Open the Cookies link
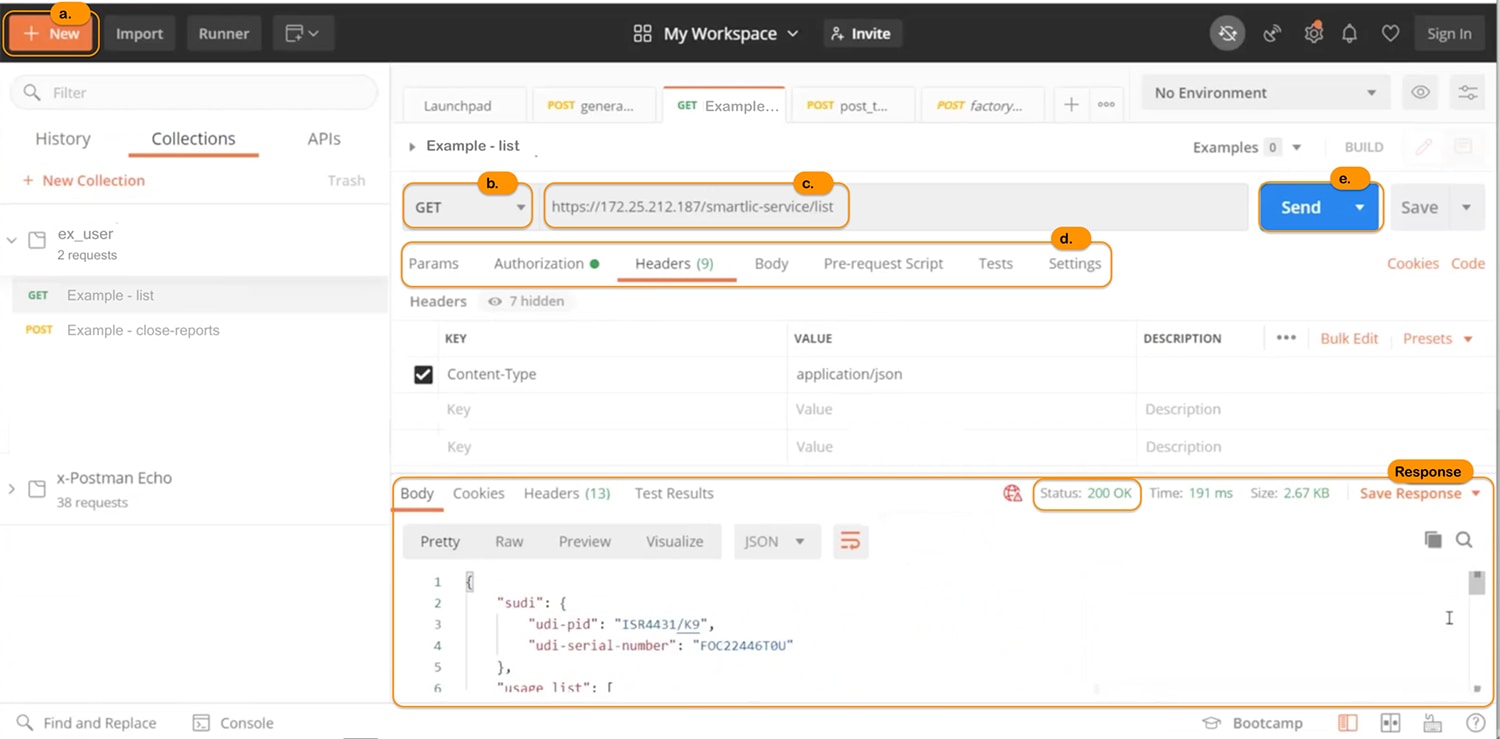Image resolution: width=1500 pixels, height=739 pixels. (1412, 264)
